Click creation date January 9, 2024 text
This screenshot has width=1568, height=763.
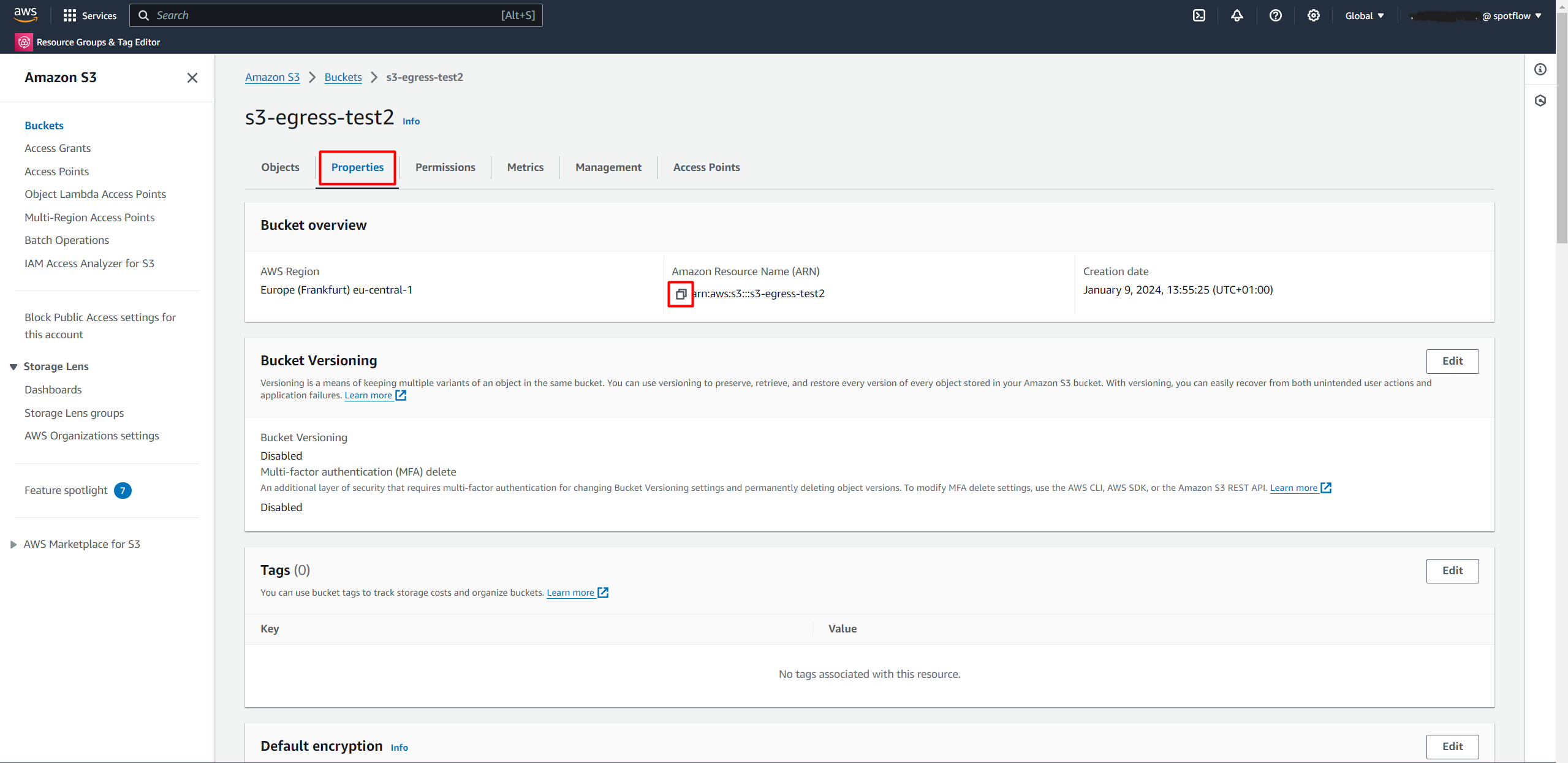1178,290
